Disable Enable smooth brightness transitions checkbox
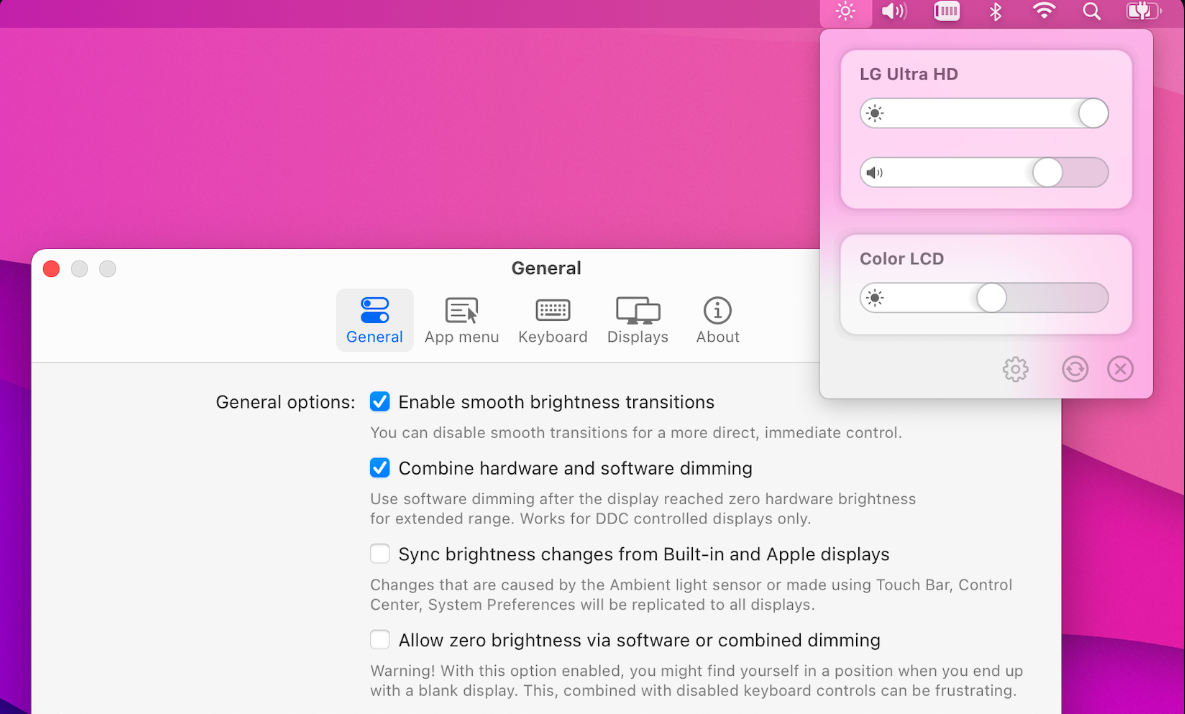This screenshot has width=1185, height=714. click(380, 402)
